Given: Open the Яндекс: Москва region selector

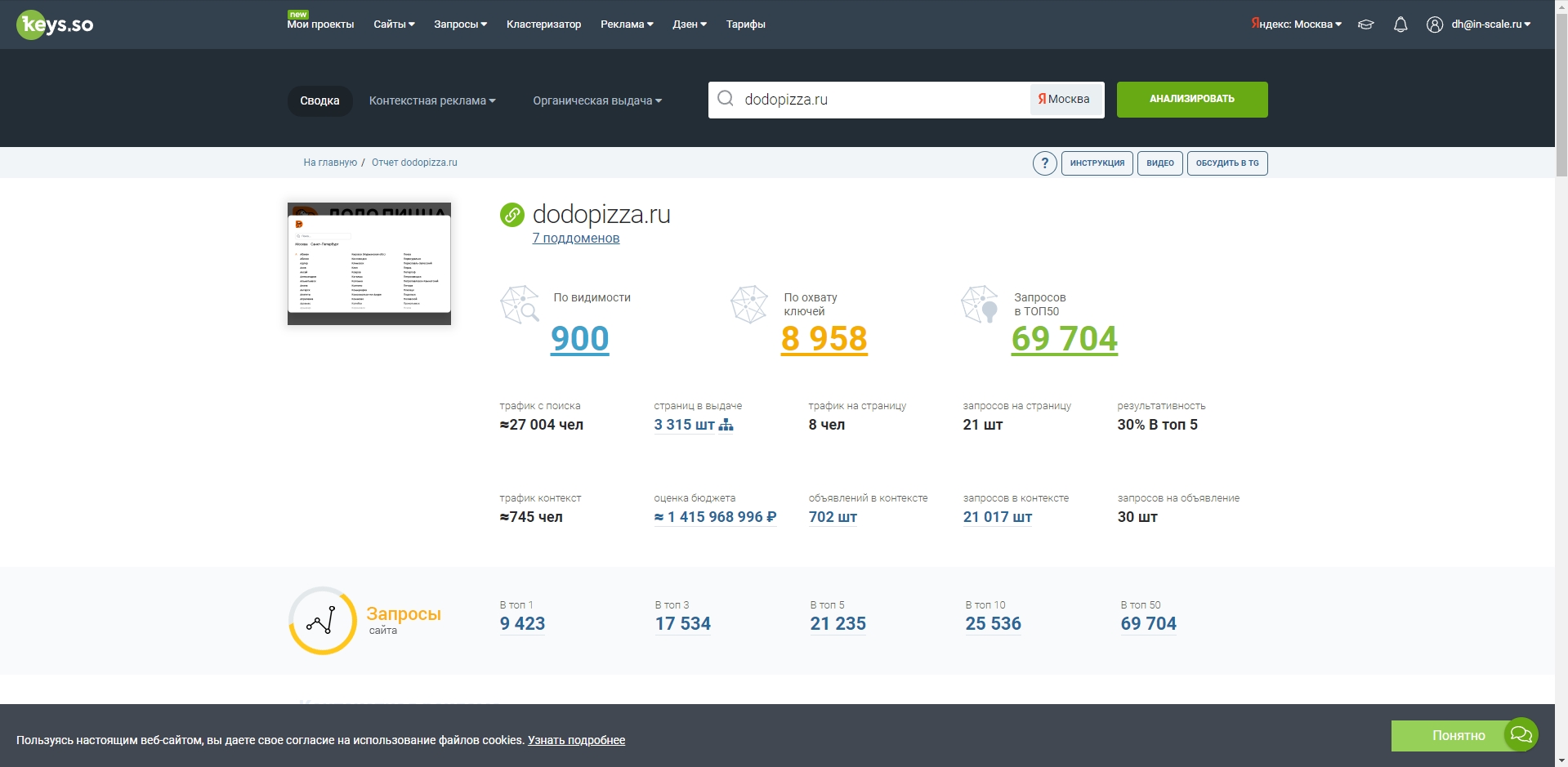Looking at the screenshot, I should click(1297, 25).
